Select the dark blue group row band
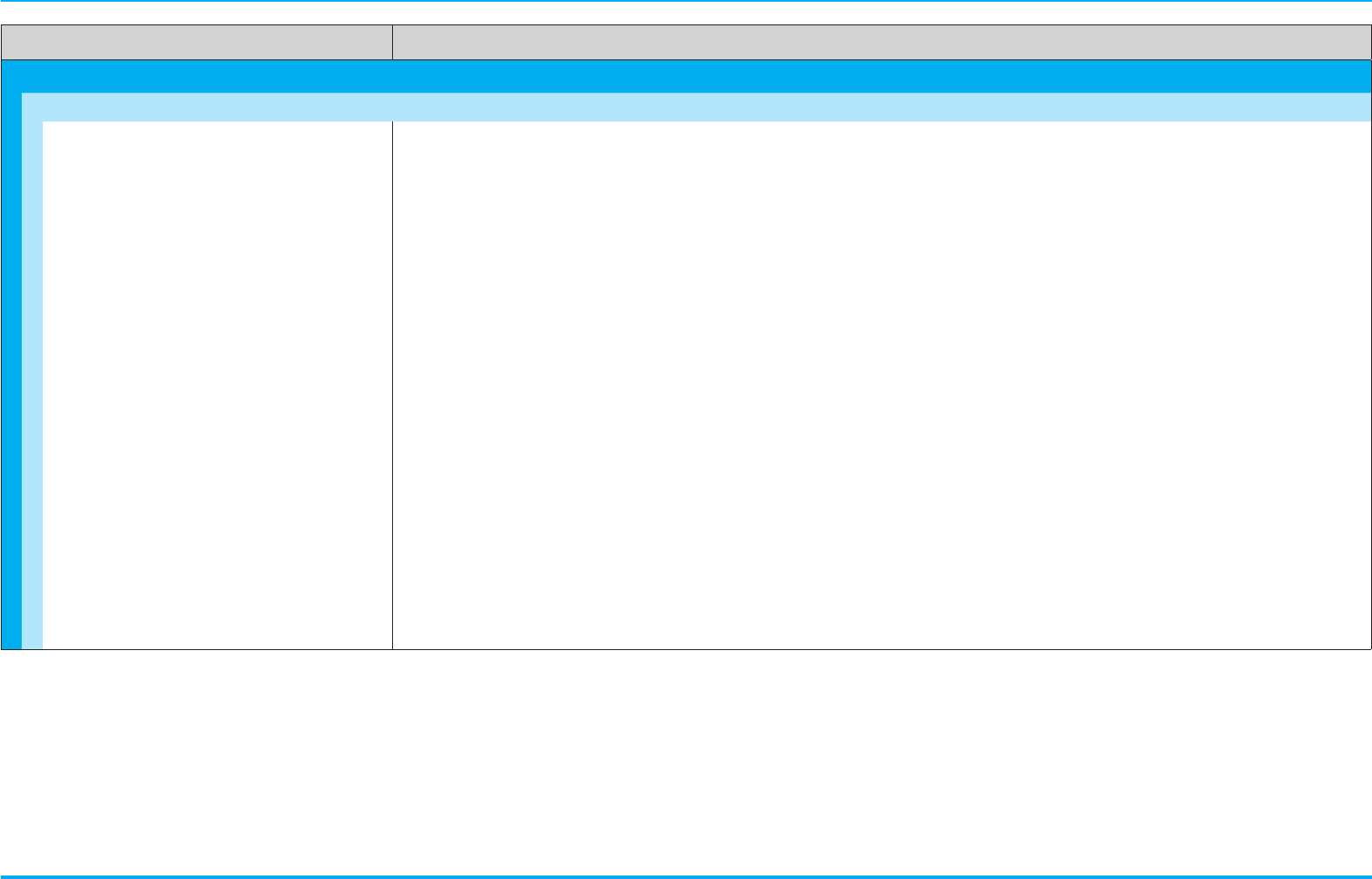This screenshot has height=879, width=1372. pyautogui.click(x=686, y=76)
